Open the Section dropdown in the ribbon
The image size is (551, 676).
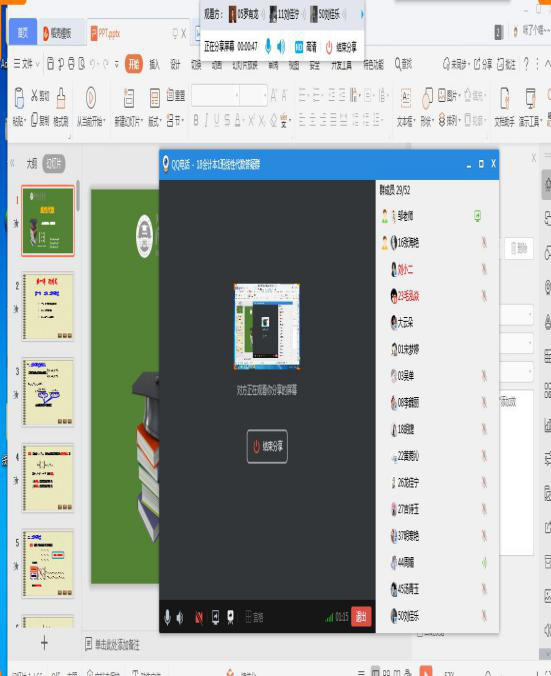click(x=175, y=121)
